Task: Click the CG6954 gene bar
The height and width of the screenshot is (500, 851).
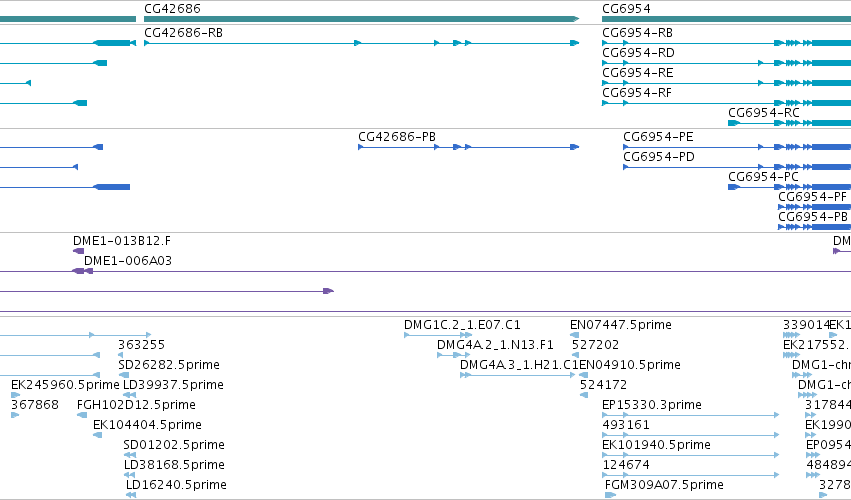Action: coord(726,19)
